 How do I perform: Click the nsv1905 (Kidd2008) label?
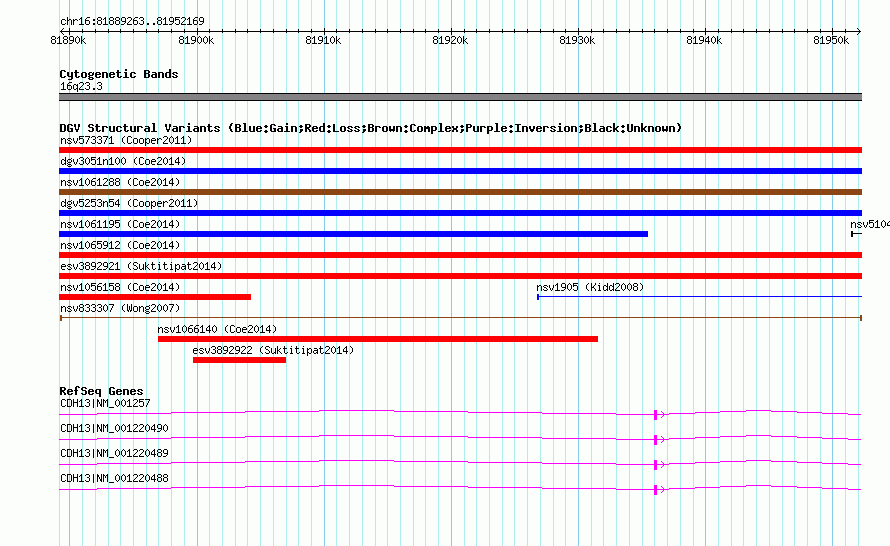[x=590, y=287]
